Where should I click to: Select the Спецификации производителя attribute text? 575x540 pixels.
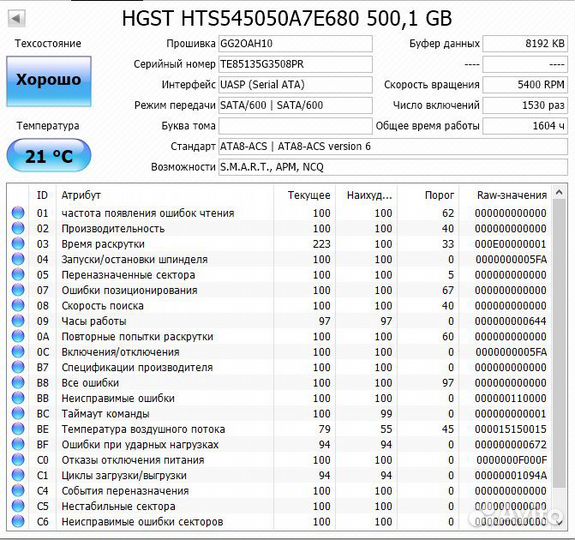pos(137,367)
